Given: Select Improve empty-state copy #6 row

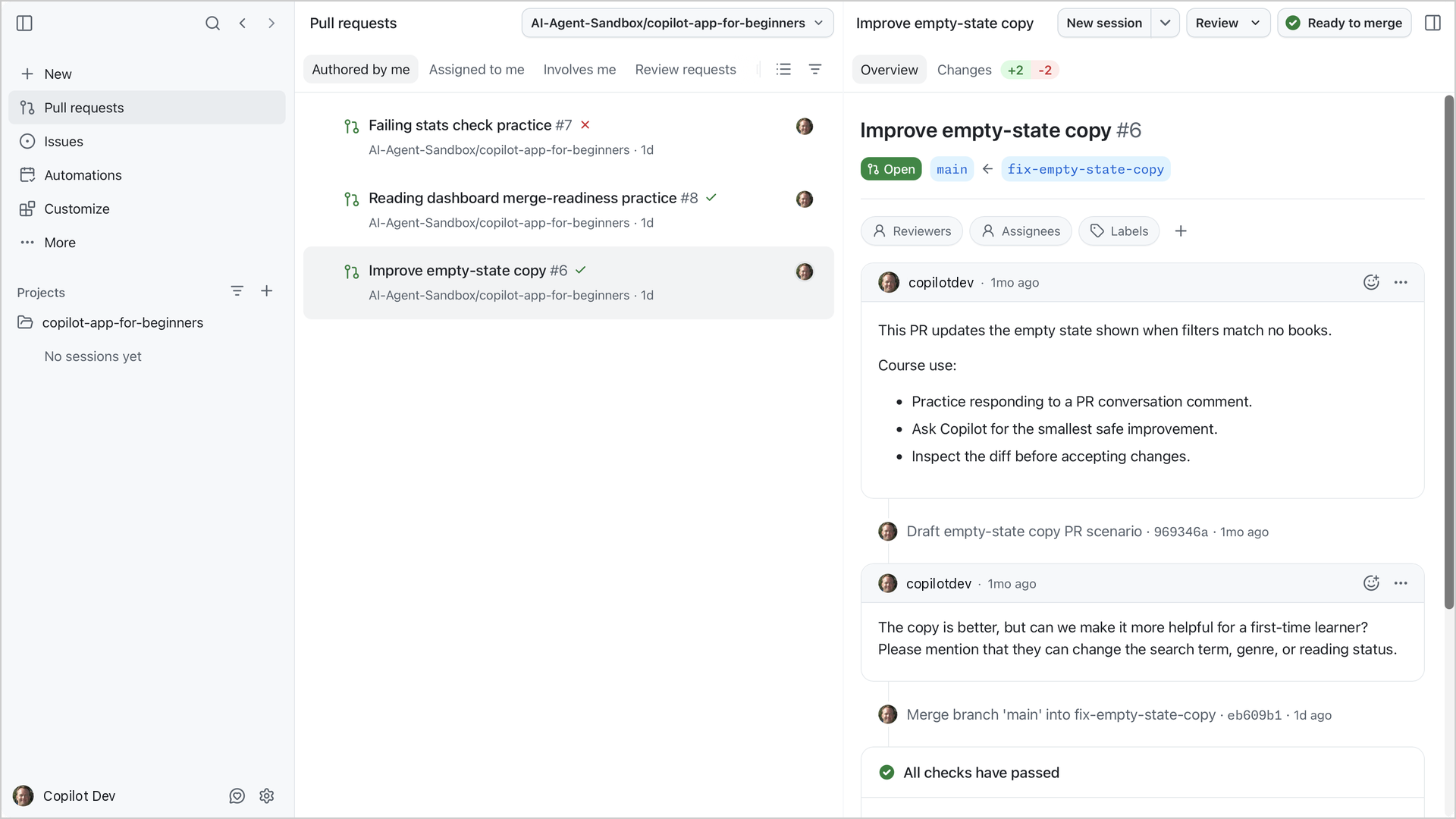Looking at the screenshot, I should coord(569,283).
